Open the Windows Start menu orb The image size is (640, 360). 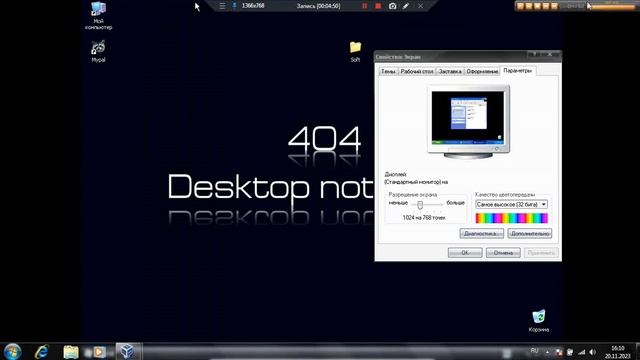click(x=12, y=351)
